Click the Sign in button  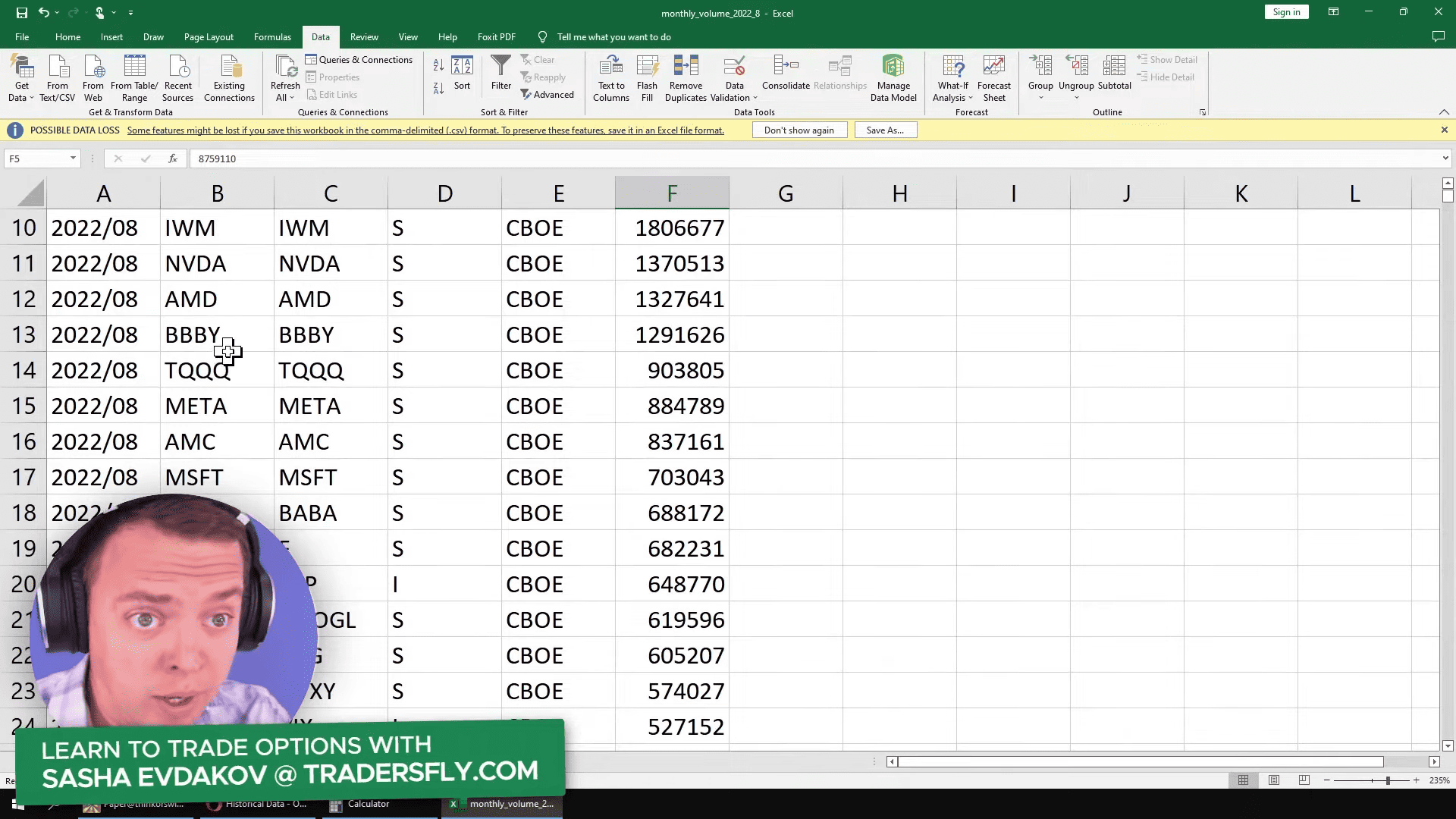(1286, 12)
